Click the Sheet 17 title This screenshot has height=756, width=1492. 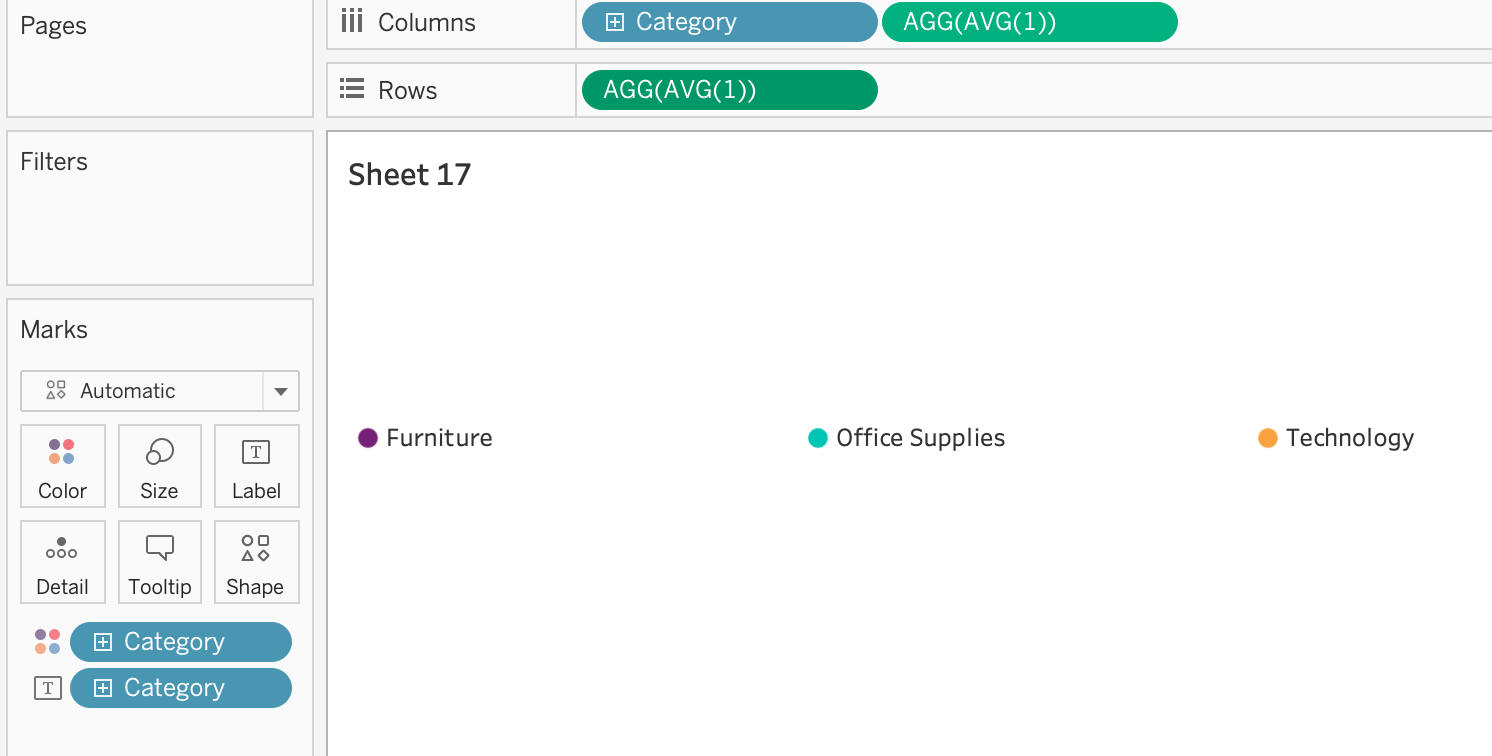tap(409, 175)
